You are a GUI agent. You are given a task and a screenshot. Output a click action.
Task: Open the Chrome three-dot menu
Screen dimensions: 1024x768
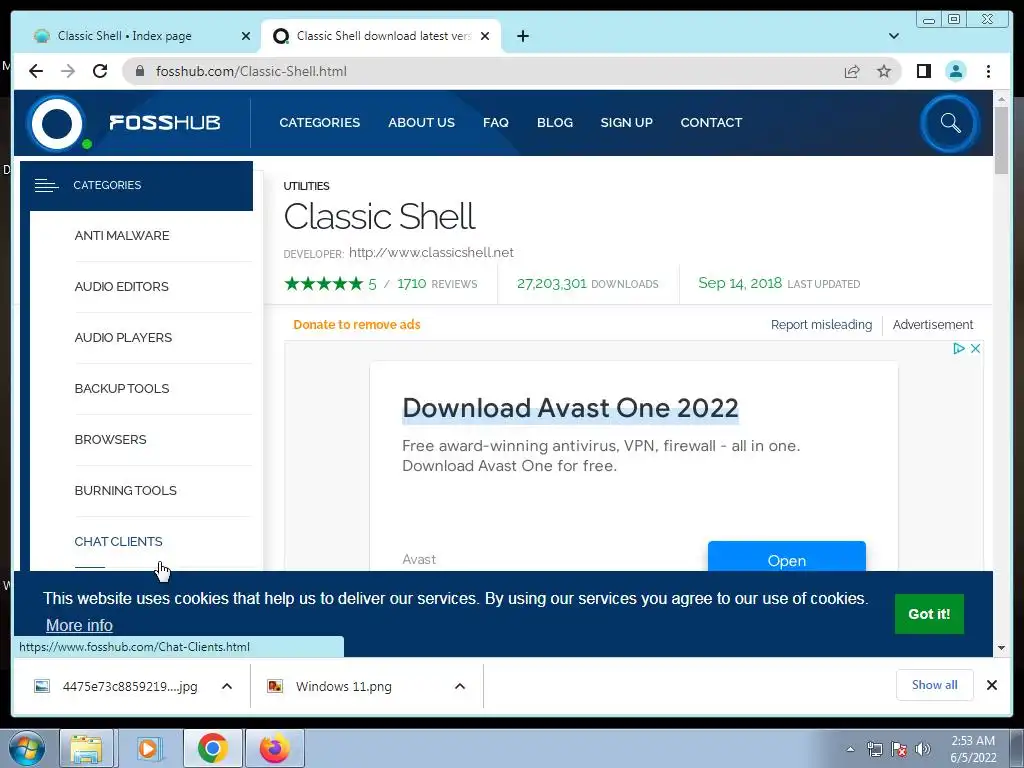coord(988,71)
